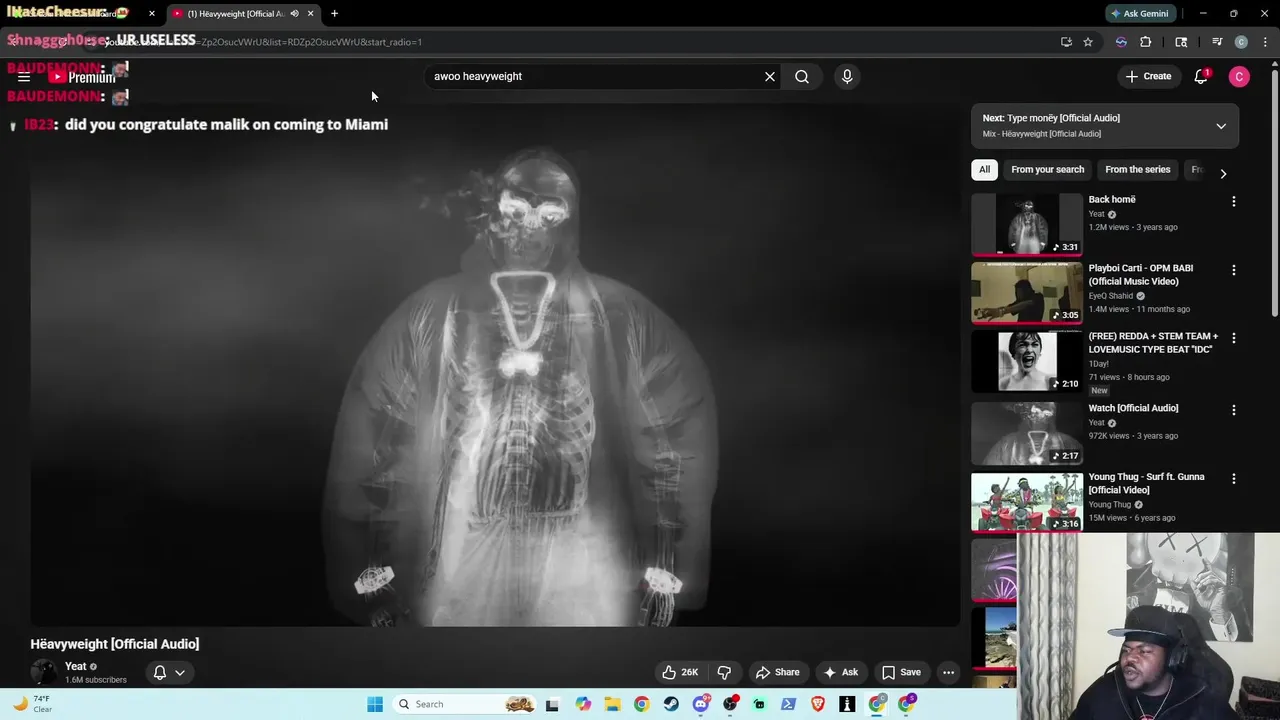Open options for Young Thug Surf video
The height and width of the screenshot is (720, 1280).
coord(1233,479)
